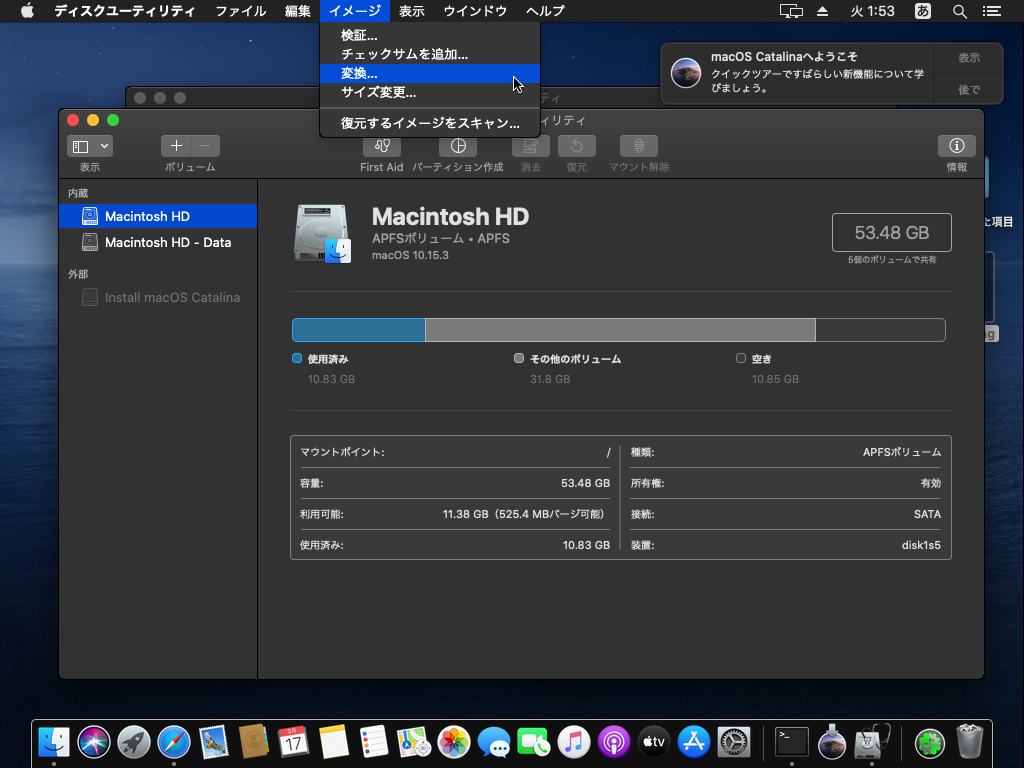Choose サイズ変更... menu entry
The image size is (1024, 768).
(x=430, y=92)
